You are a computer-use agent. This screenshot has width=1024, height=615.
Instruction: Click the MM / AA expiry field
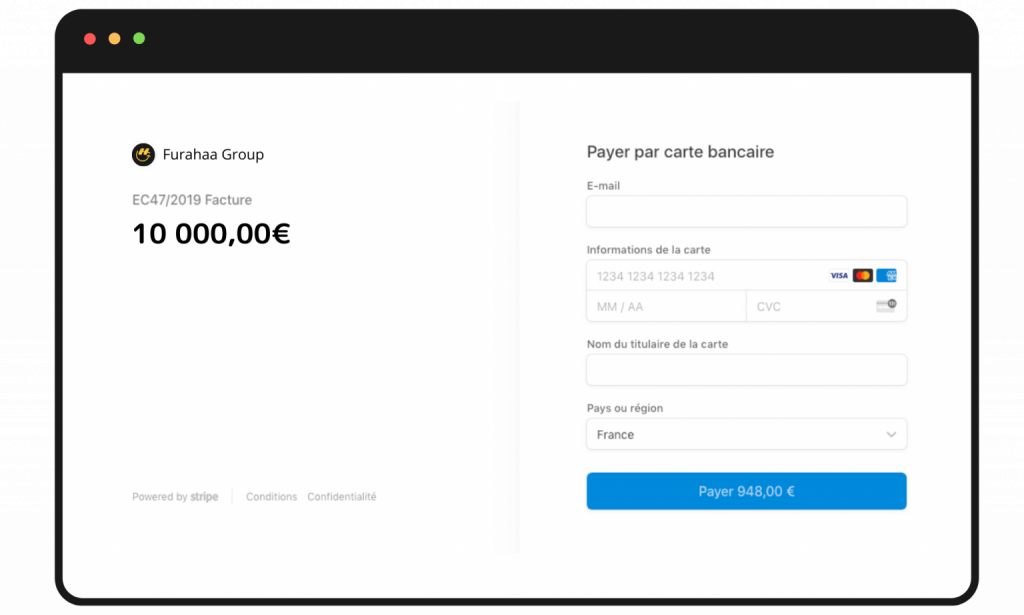666,306
